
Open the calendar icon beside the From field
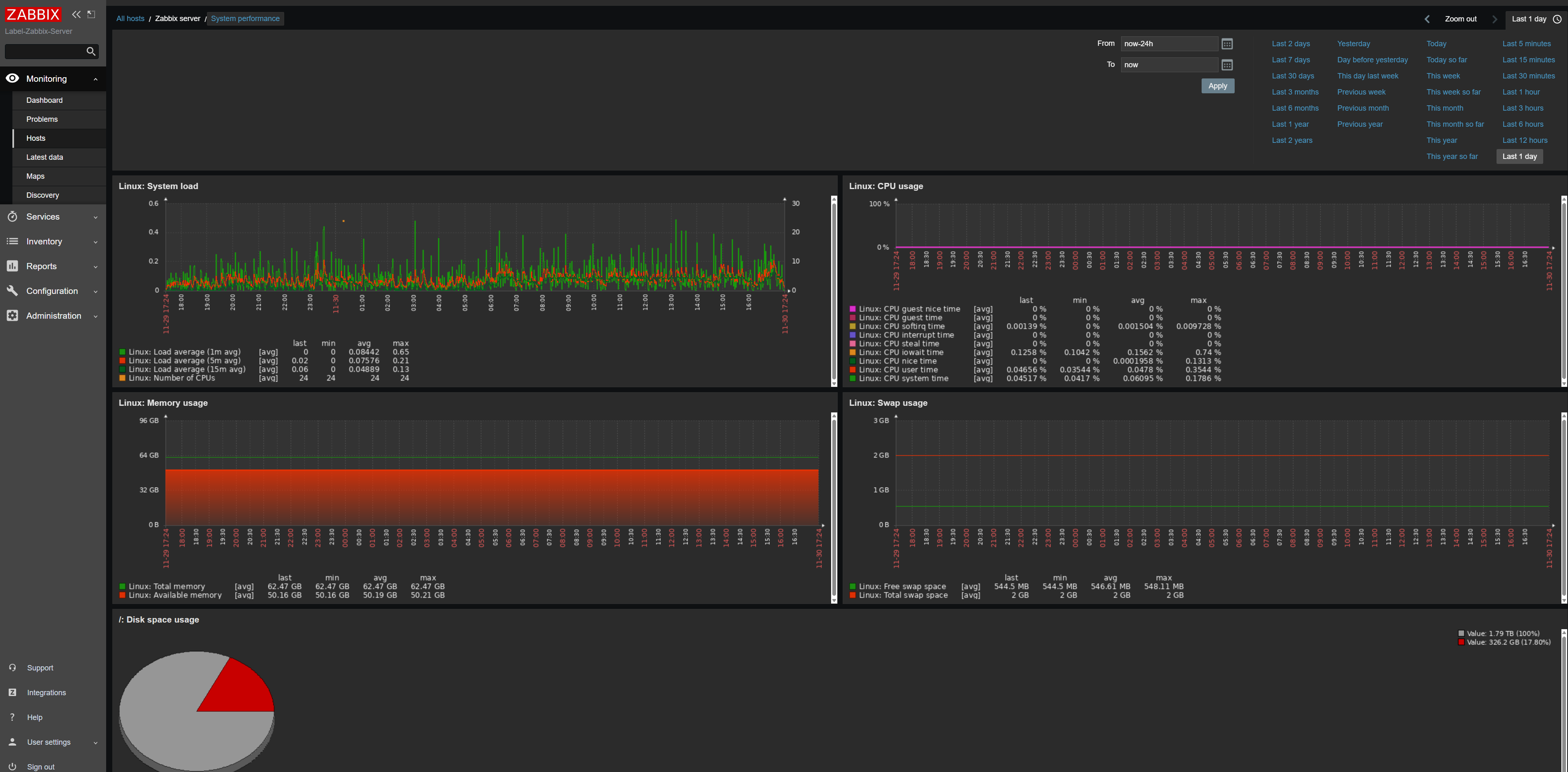1227,43
